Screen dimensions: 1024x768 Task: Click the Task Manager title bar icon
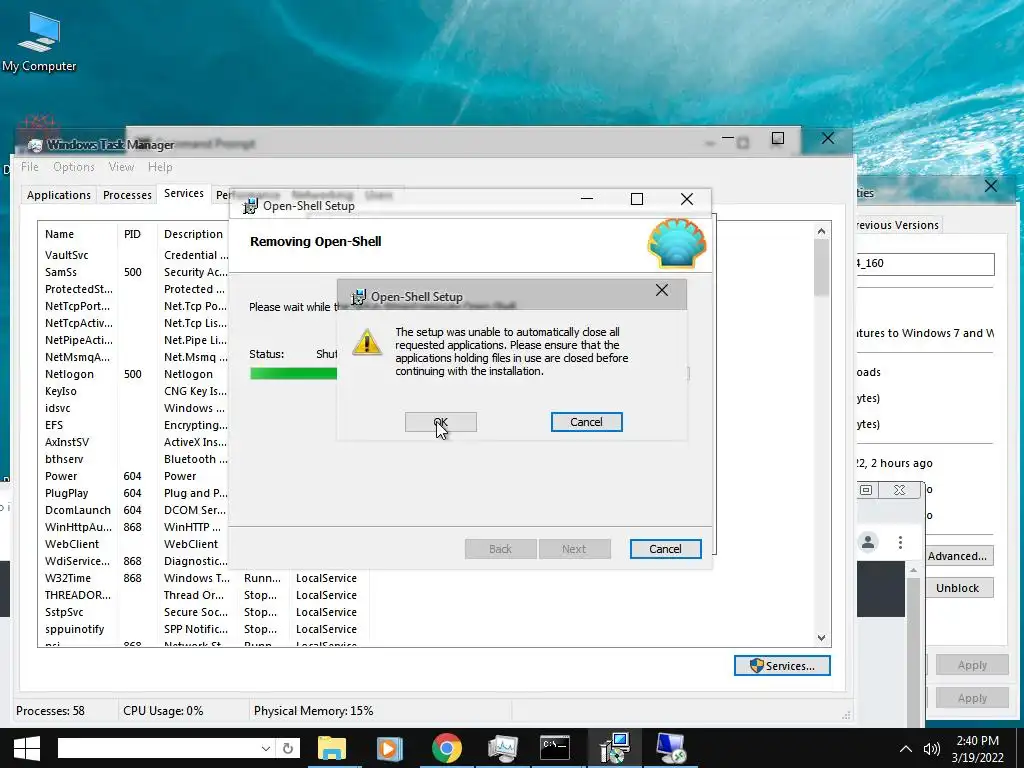click(35, 145)
